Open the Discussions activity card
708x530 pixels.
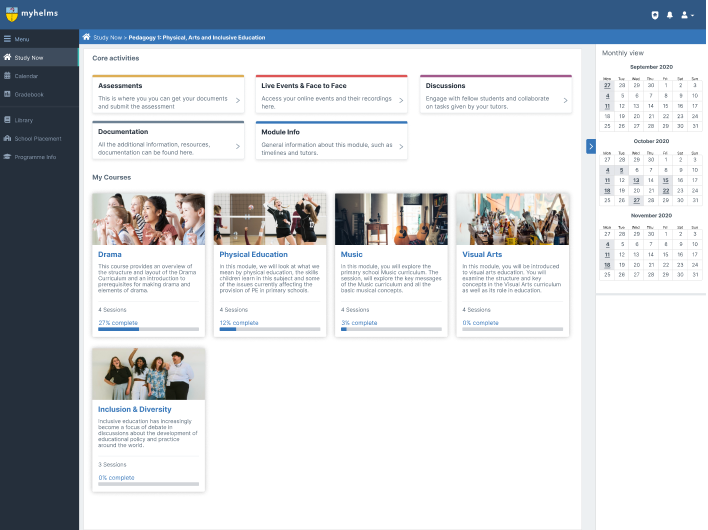tap(495, 92)
